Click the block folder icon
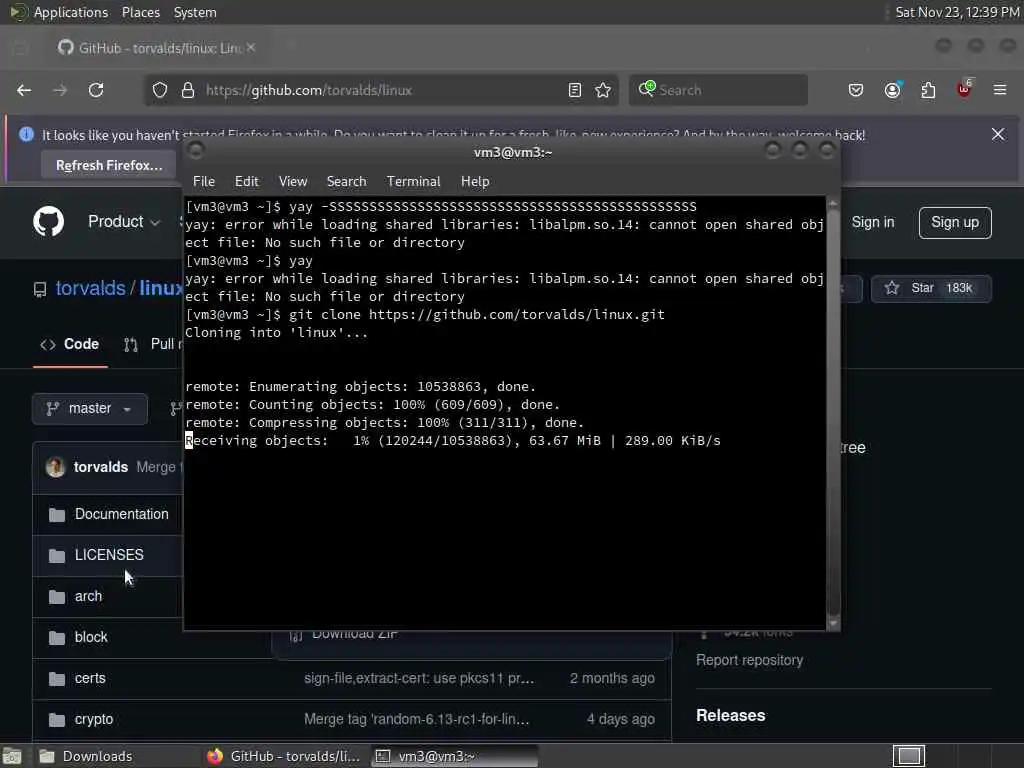Image resolution: width=1024 pixels, height=768 pixels. (x=57, y=637)
